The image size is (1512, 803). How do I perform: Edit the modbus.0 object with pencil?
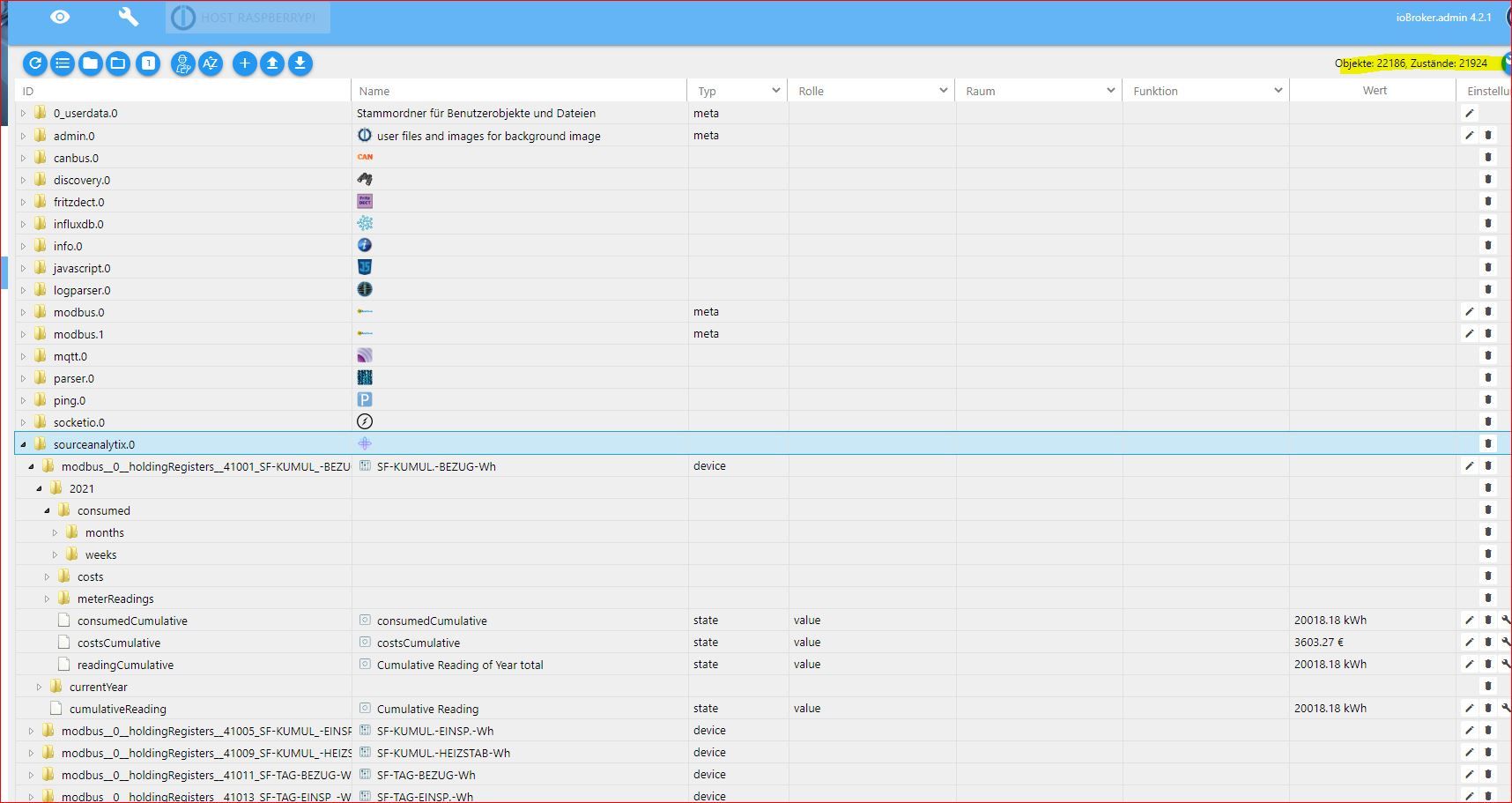coord(1469,311)
